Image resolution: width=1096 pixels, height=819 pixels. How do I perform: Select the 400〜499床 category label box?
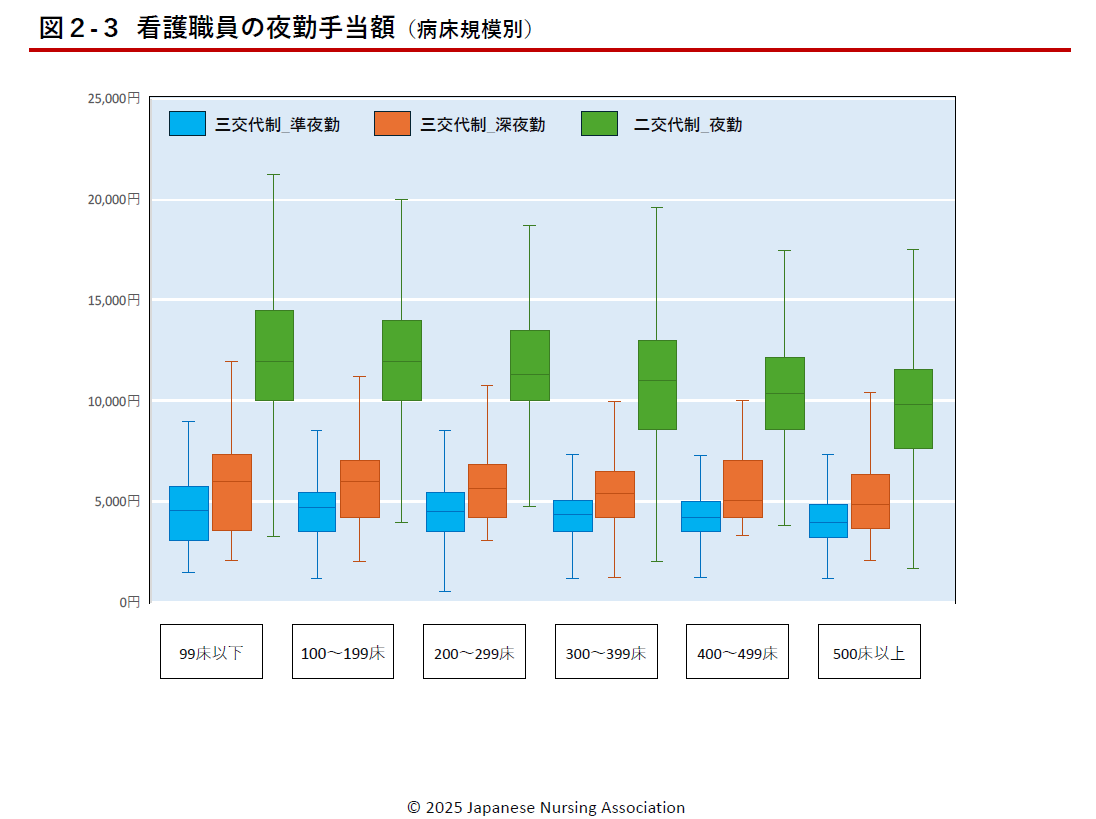pyautogui.click(x=737, y=652)
